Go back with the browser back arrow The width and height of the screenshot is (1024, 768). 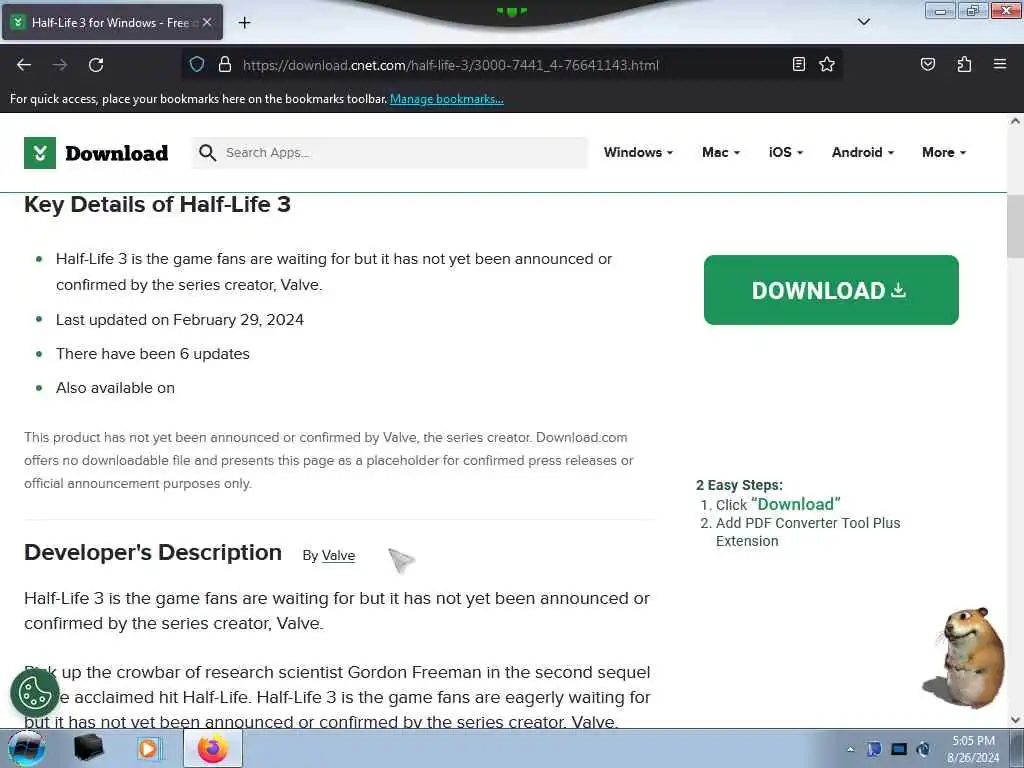pos(24,65)
